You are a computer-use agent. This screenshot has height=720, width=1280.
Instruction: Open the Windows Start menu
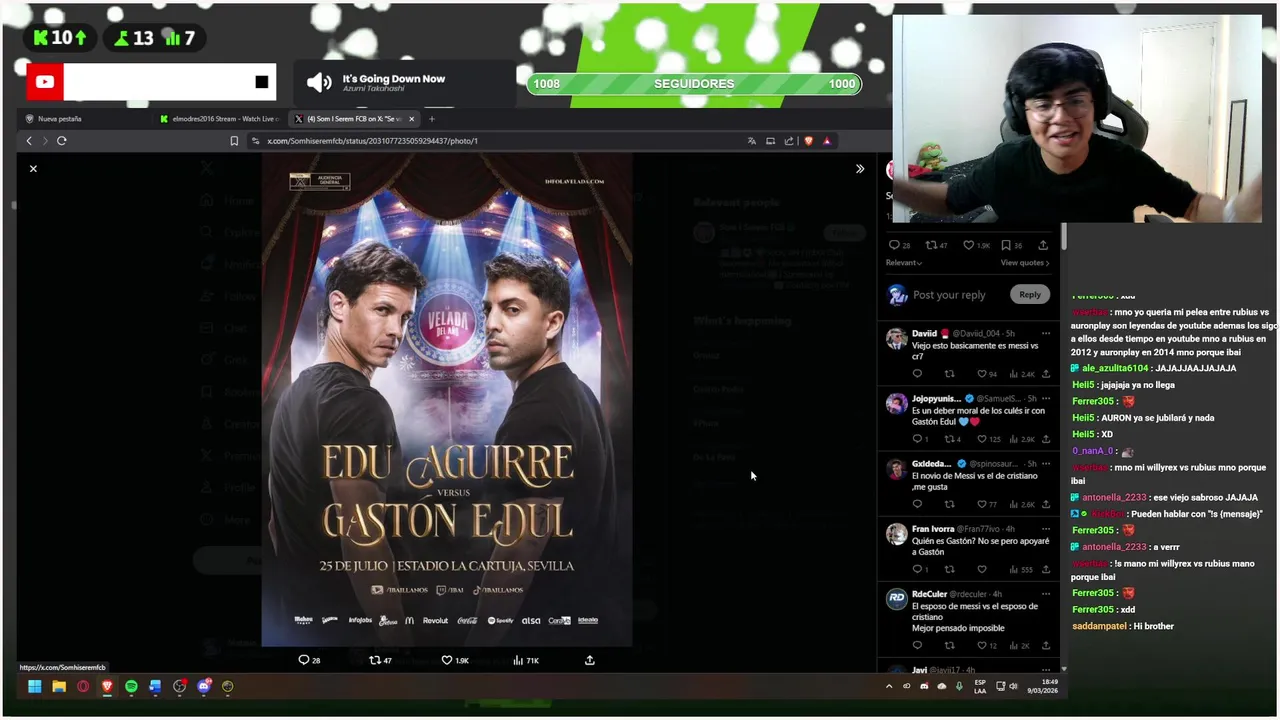[x=35, y=686]
